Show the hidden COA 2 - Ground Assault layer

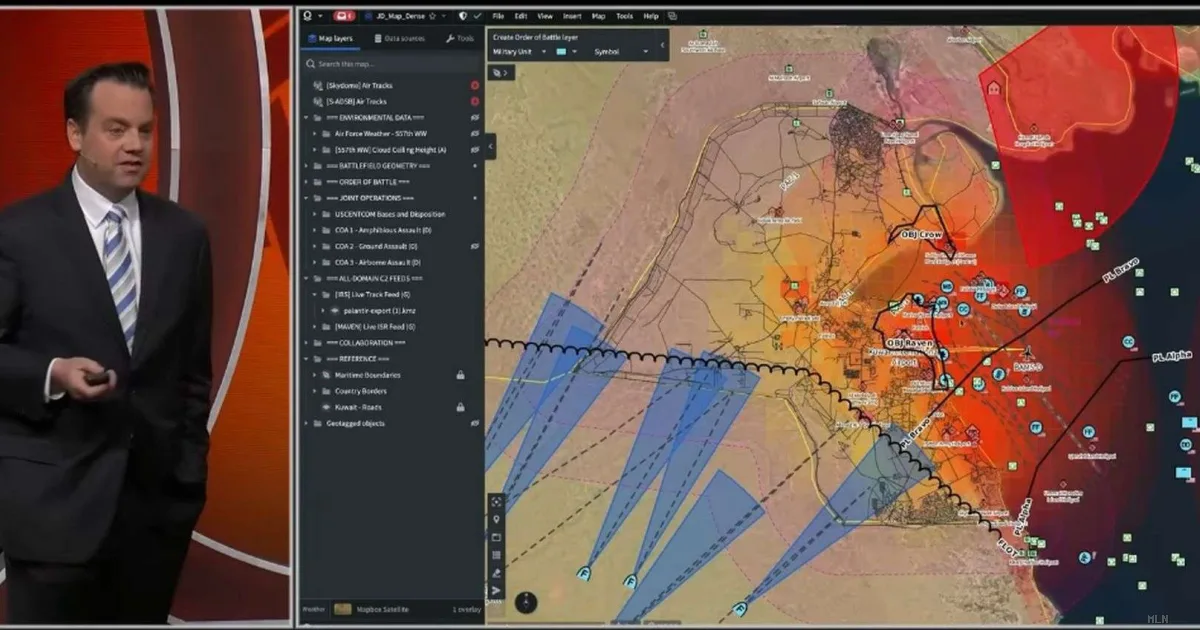pos(475,246)
